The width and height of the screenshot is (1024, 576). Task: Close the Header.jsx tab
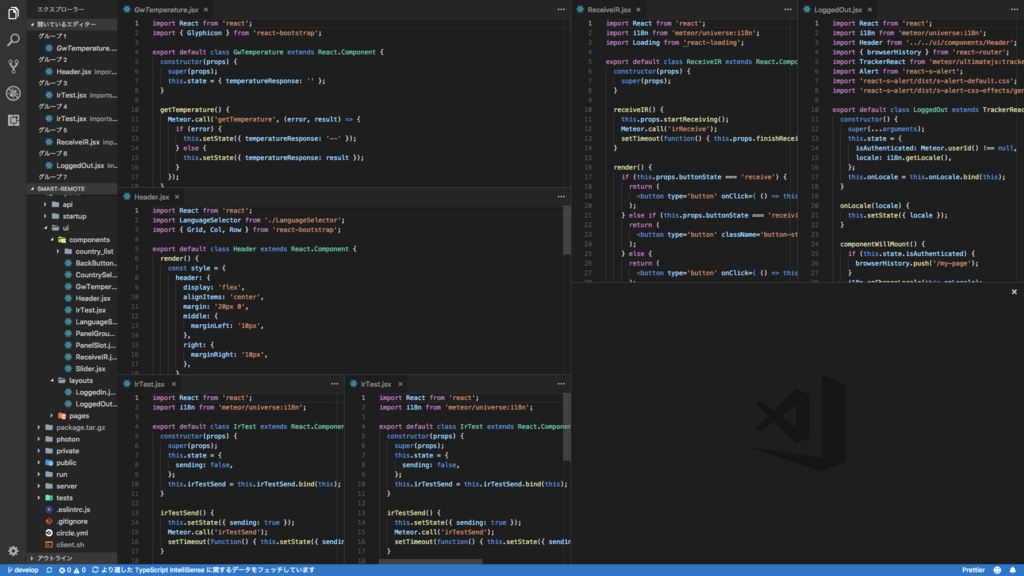point(177,197)
